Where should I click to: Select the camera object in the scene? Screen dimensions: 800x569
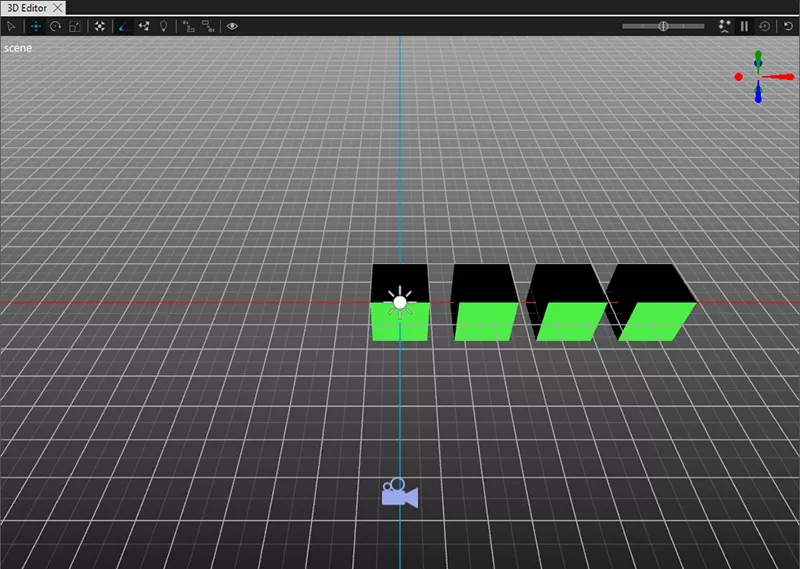coord(398,493)
